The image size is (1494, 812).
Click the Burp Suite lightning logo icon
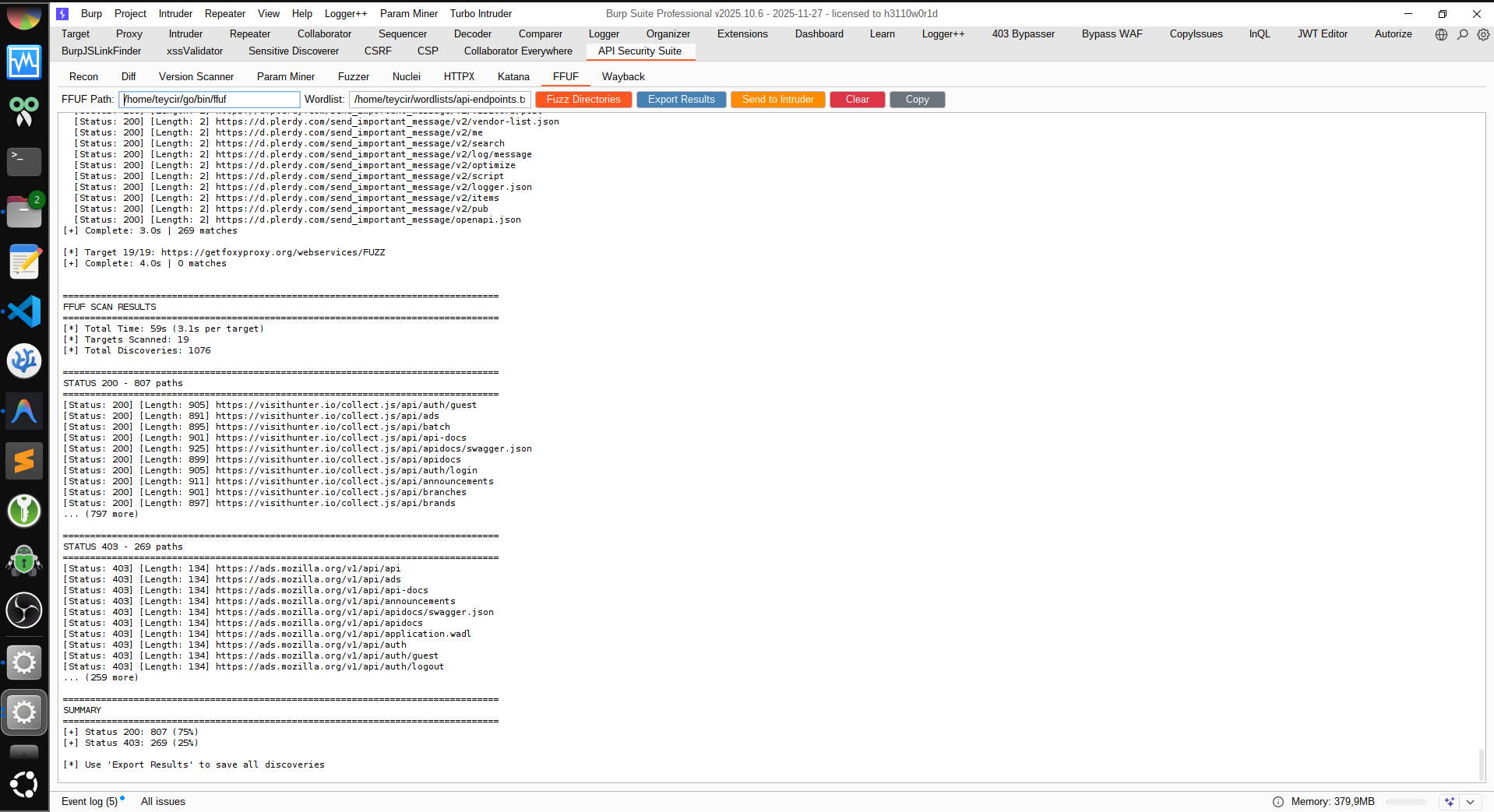(63, 13)
